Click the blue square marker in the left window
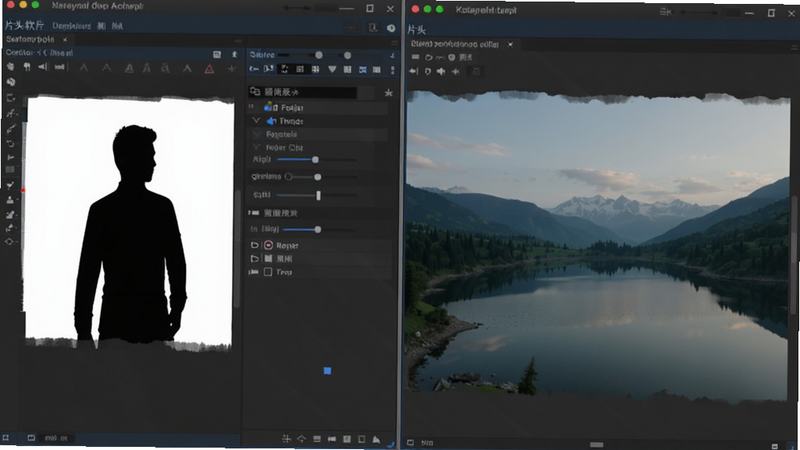 [328, 371]
